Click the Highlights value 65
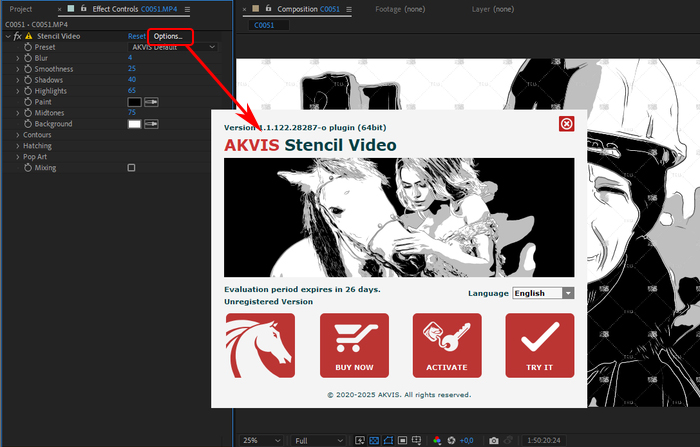This screenshot has width=700, height=447. pyautogui.click(x=132, y=91)
